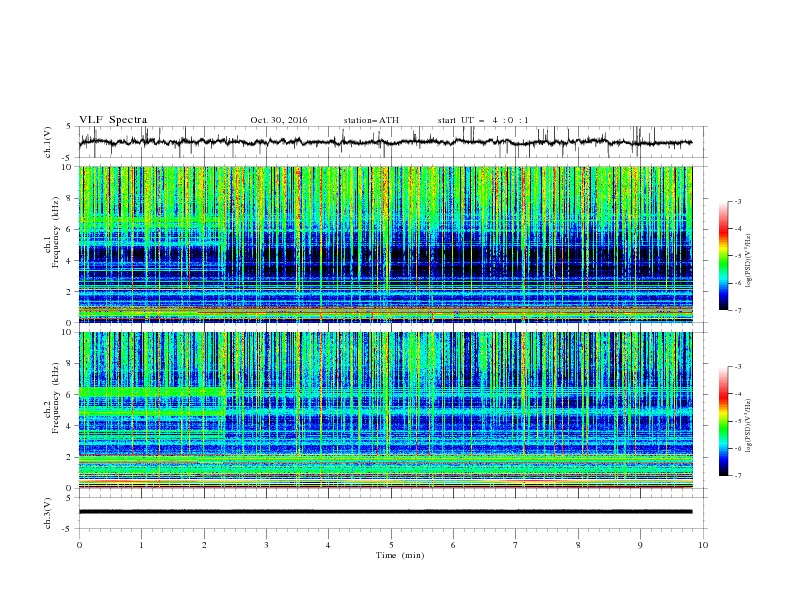The image size is (792, 612).
Task: Click inside the ch.2 spectrogram panel
Action: (386, 410)
